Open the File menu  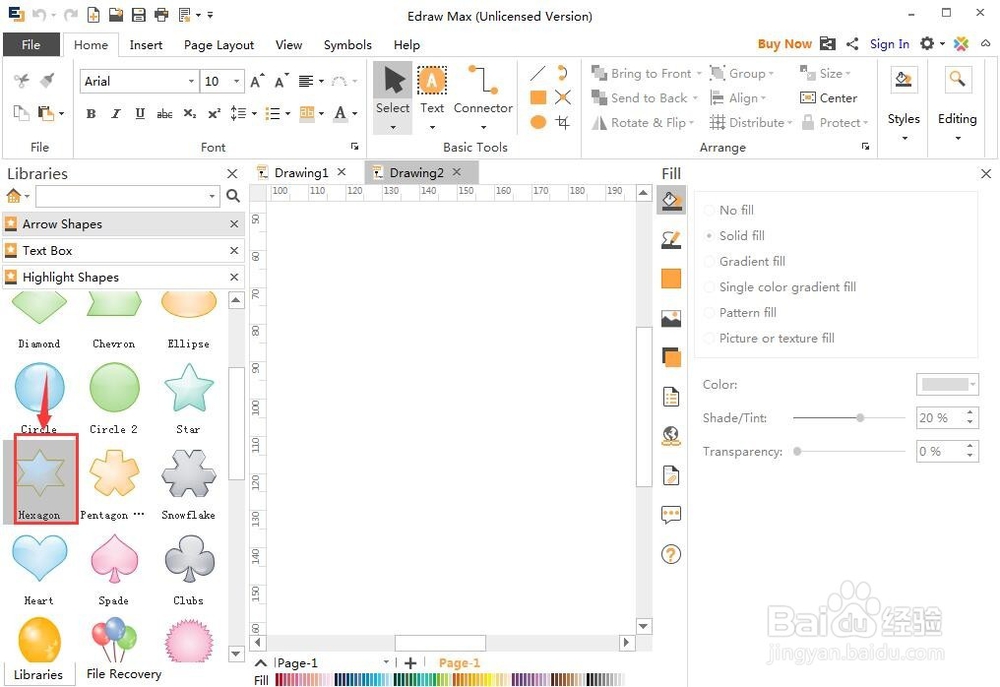tap(31, 45)
